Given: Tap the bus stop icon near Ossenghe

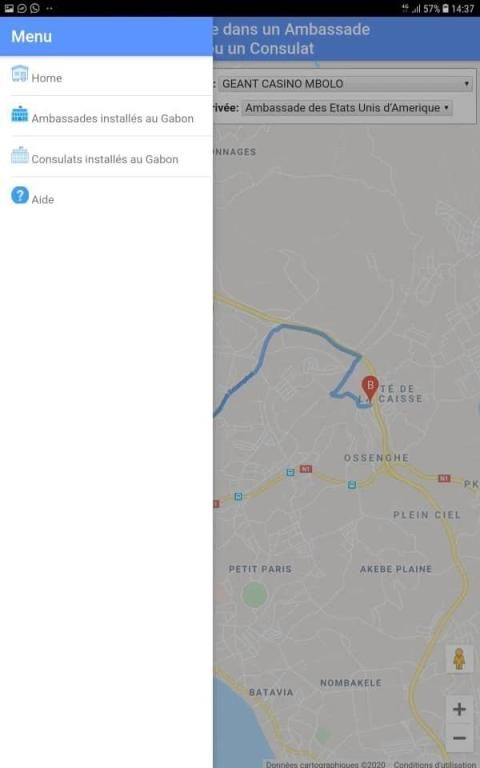Looking at the screenshot, I should pyautogui.click(x=352, y=485).
